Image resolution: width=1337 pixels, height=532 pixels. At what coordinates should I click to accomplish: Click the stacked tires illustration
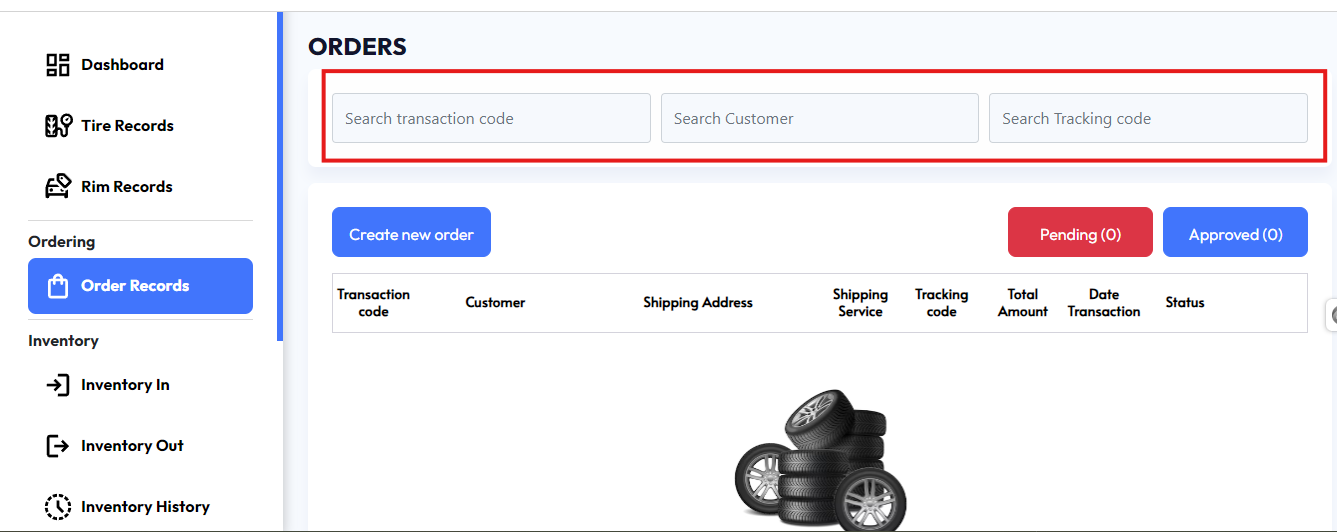820,460
